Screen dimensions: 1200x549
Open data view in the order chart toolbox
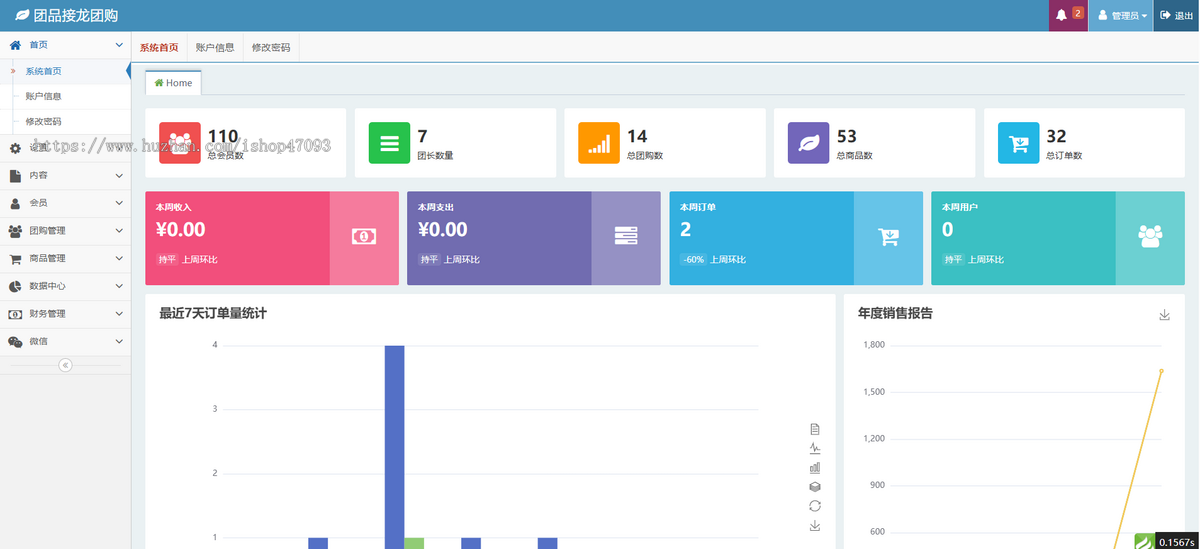pos(815,429)
